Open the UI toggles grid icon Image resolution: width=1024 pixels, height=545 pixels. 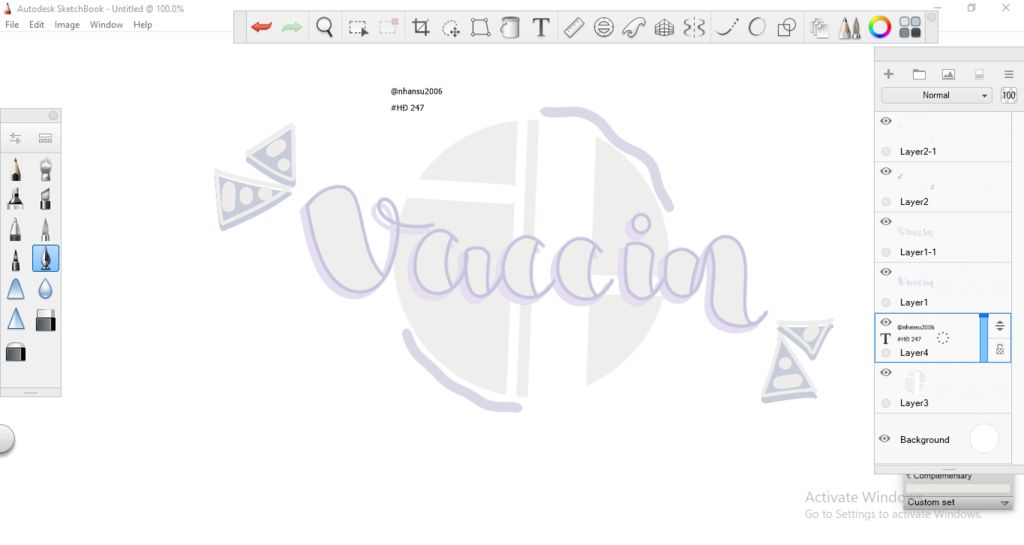pos(910,27)
